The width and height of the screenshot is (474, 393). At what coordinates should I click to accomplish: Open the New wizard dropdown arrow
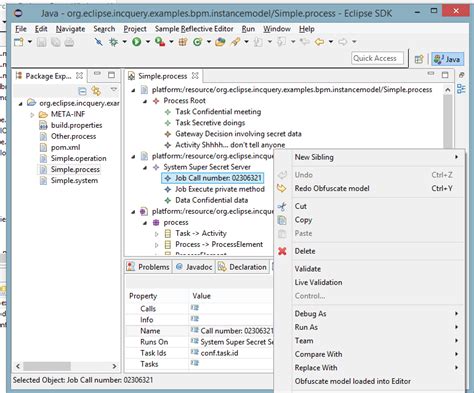(30, 42)
